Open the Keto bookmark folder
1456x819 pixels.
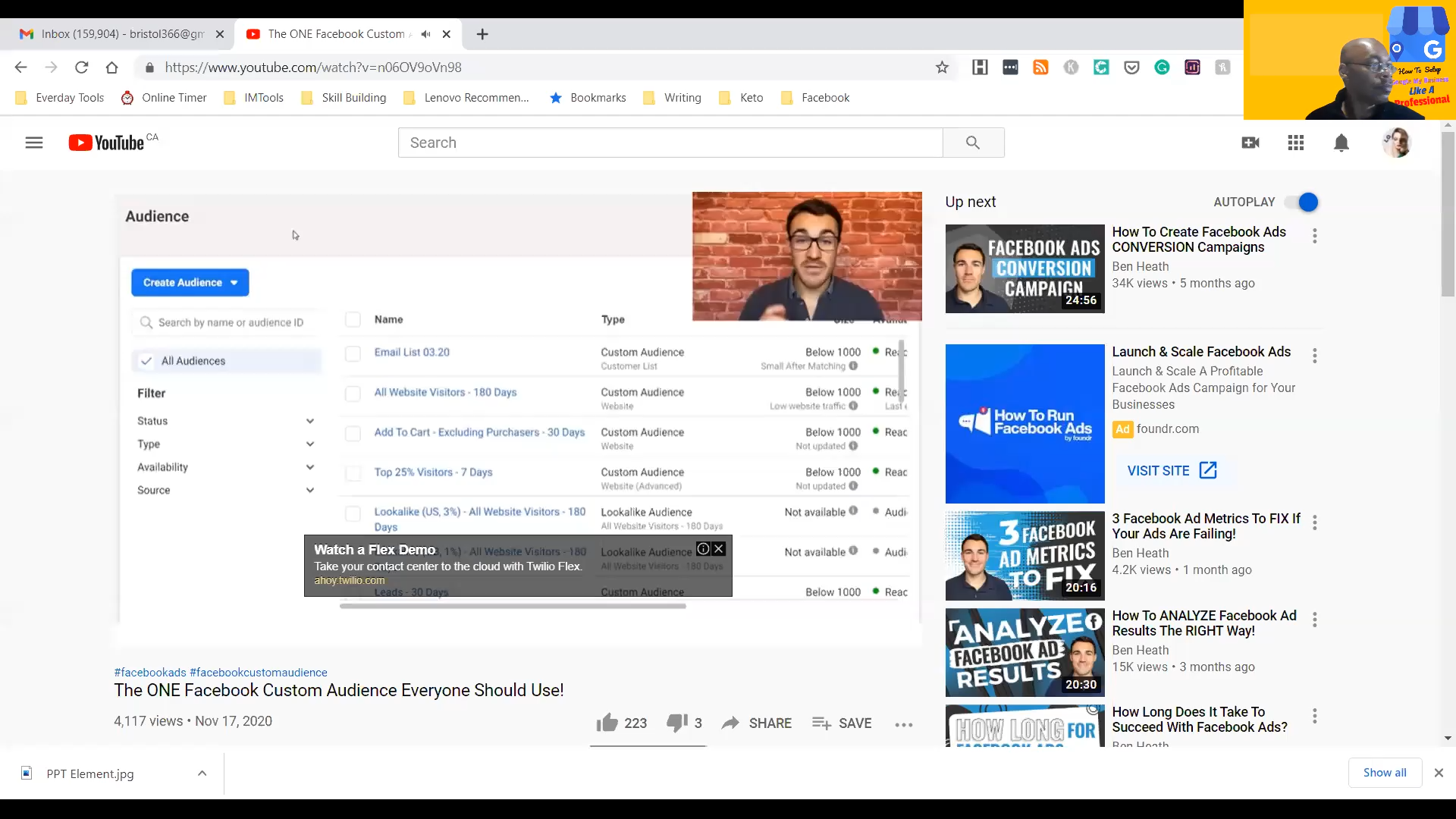coord(740,98)
